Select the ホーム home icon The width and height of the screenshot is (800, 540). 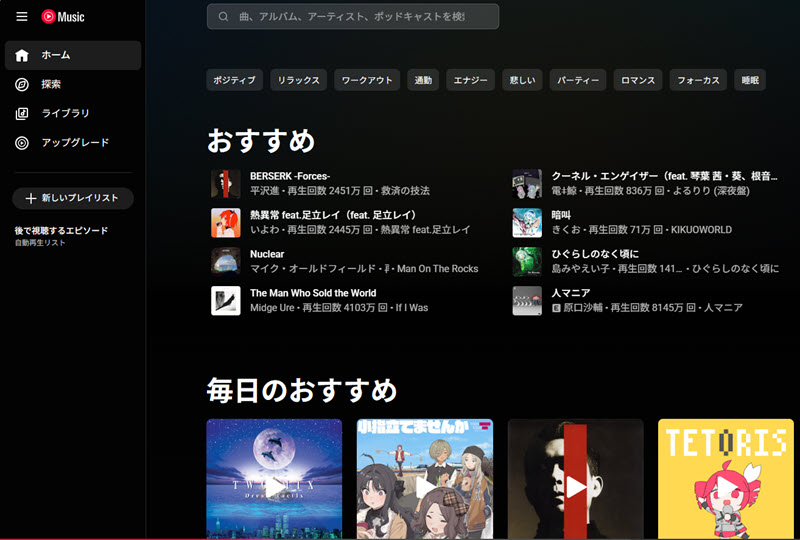pos(22,55)
